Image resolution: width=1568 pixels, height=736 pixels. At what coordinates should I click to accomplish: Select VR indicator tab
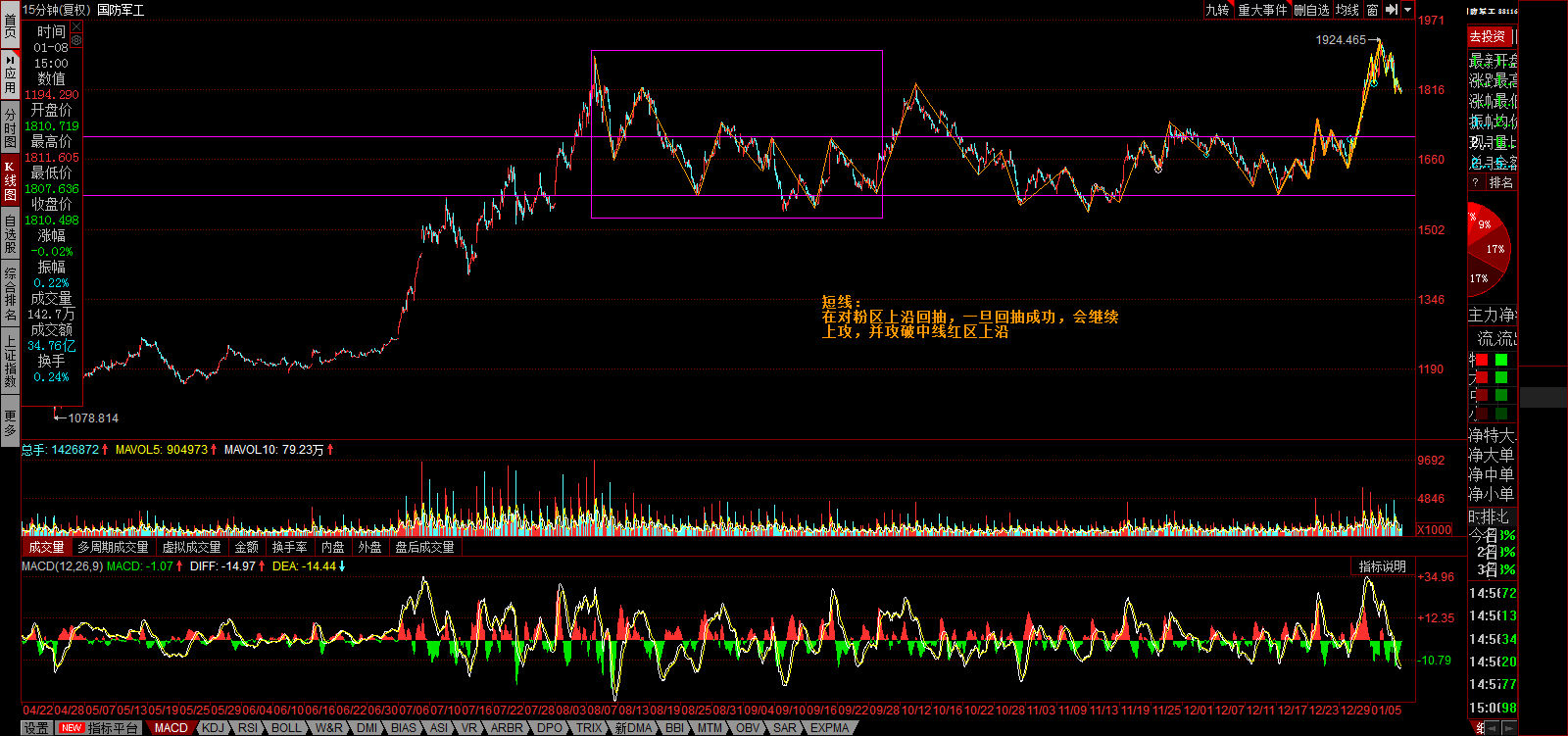(x=469, y=728)
